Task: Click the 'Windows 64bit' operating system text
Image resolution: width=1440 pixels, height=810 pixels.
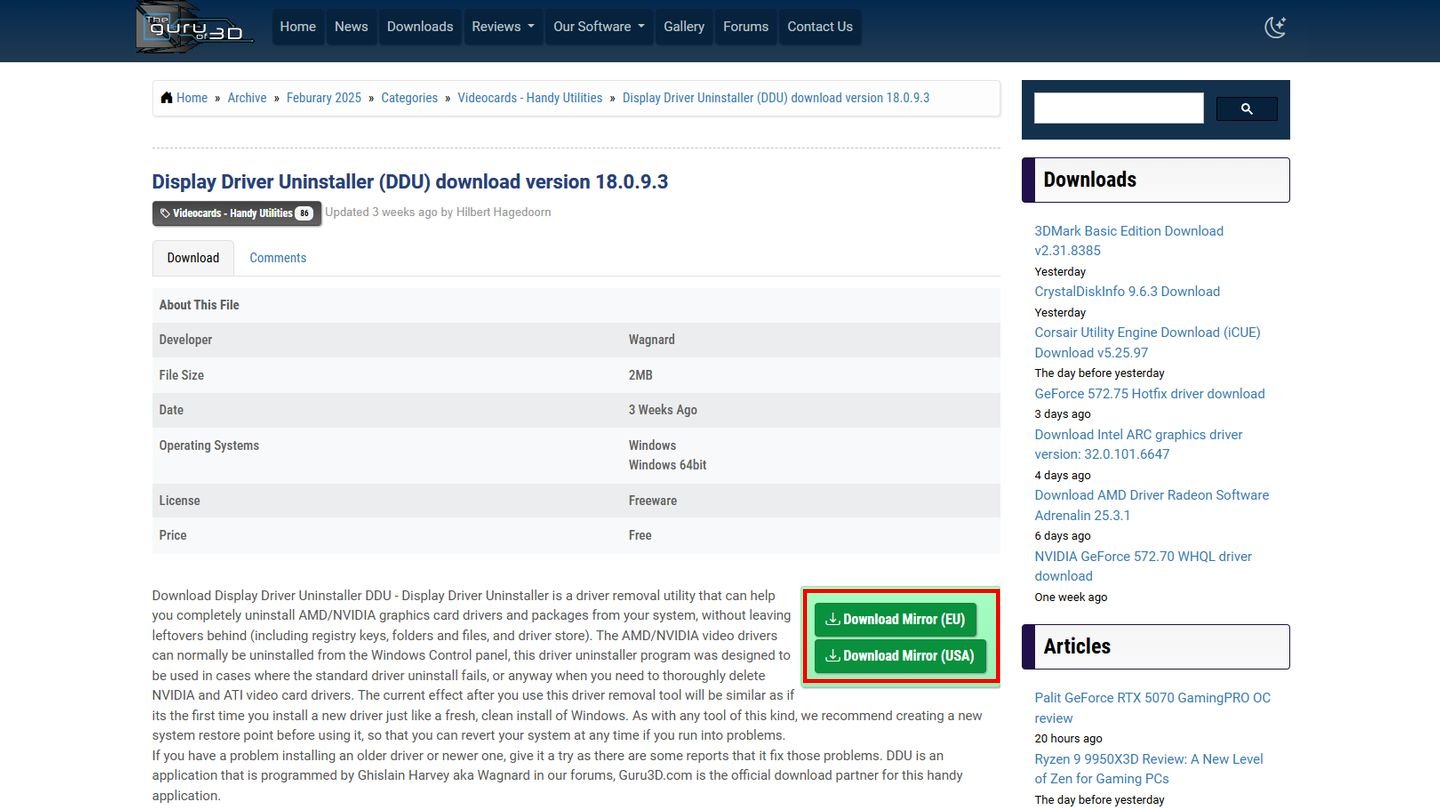Action: tap(667, 465)
